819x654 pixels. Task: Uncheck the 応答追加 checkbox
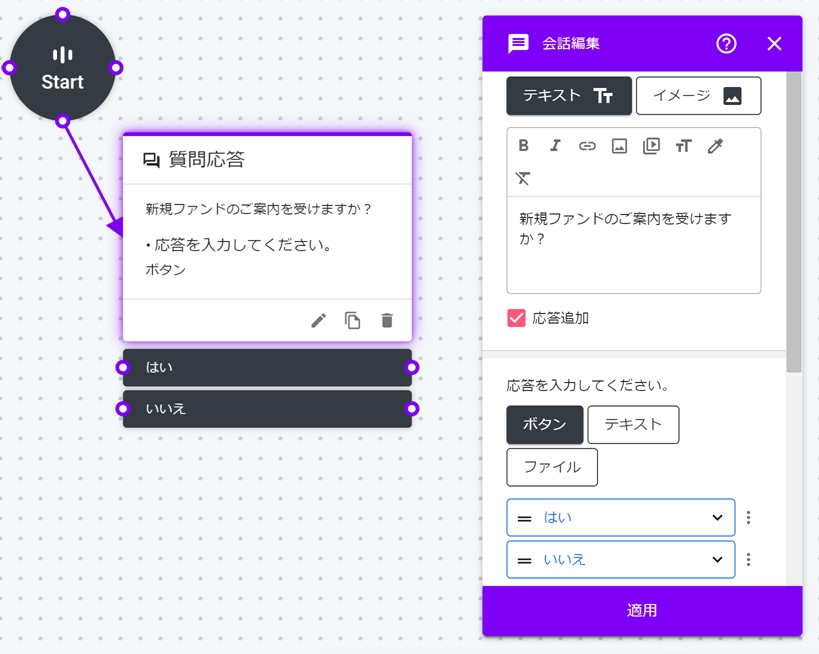[x=517, y=318]
